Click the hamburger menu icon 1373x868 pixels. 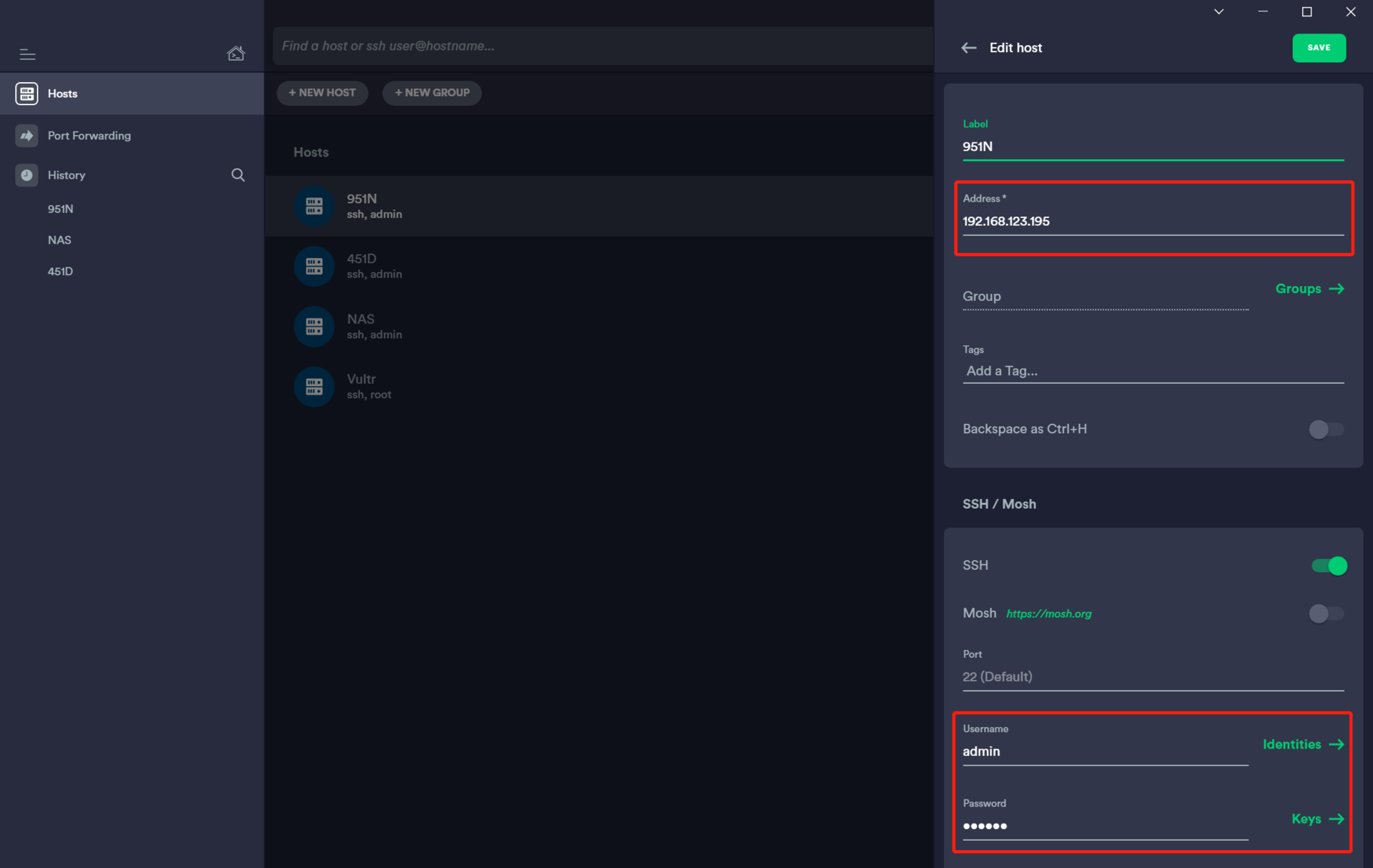(x=27, y=54)
